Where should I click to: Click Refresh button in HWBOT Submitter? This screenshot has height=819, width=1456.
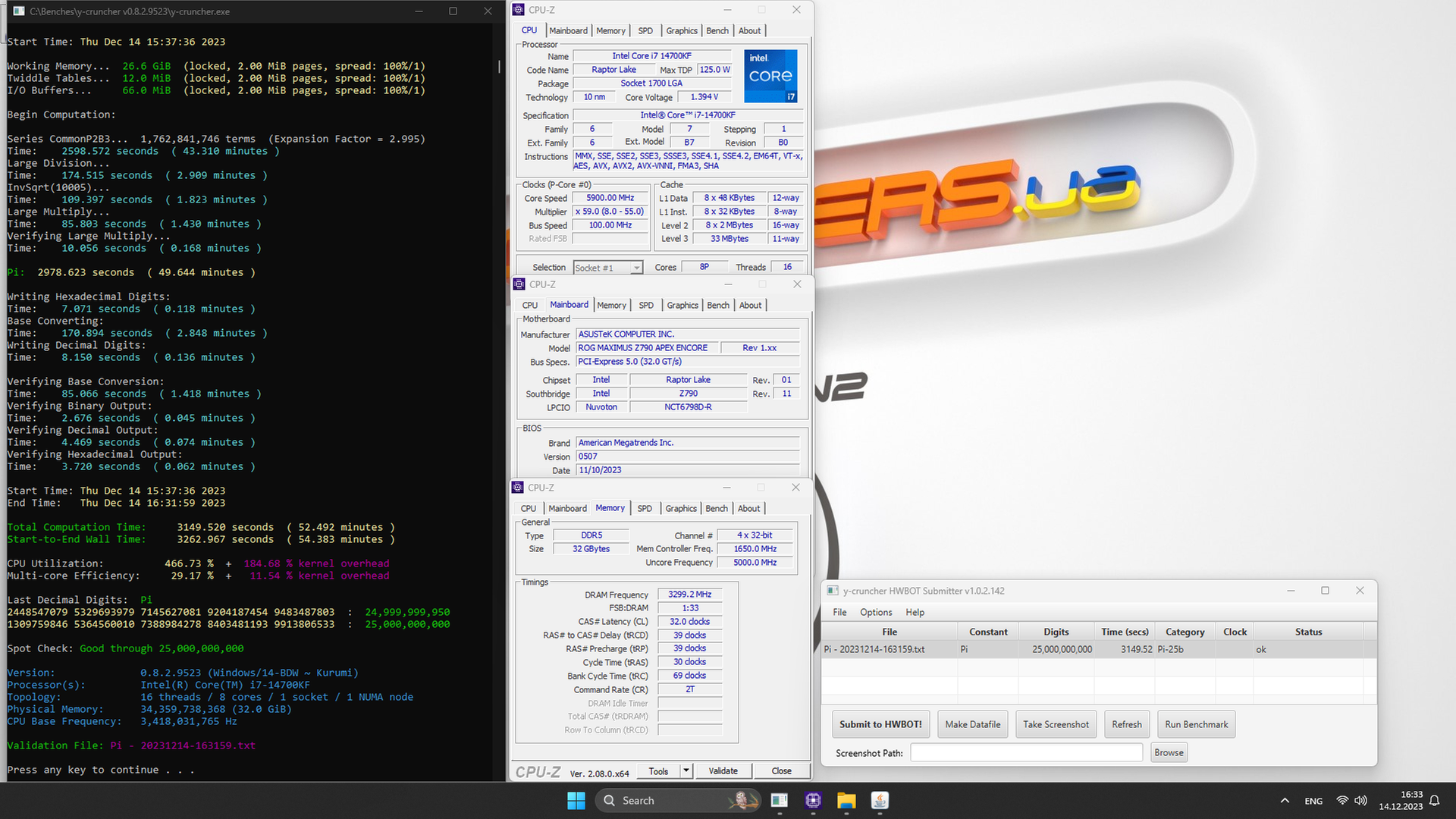click(x=1127, y=724)
